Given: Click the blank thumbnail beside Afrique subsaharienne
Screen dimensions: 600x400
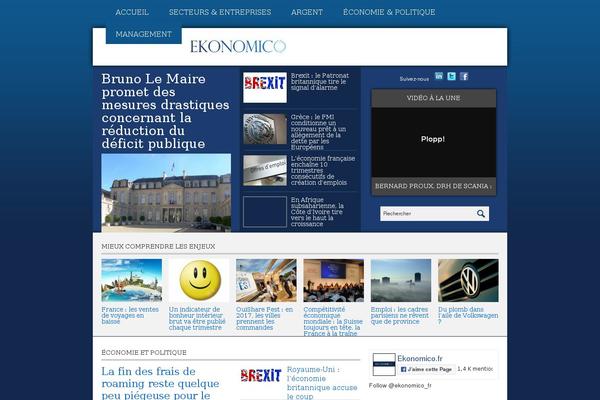Looking at the screenshot, I should coord(265,212).
